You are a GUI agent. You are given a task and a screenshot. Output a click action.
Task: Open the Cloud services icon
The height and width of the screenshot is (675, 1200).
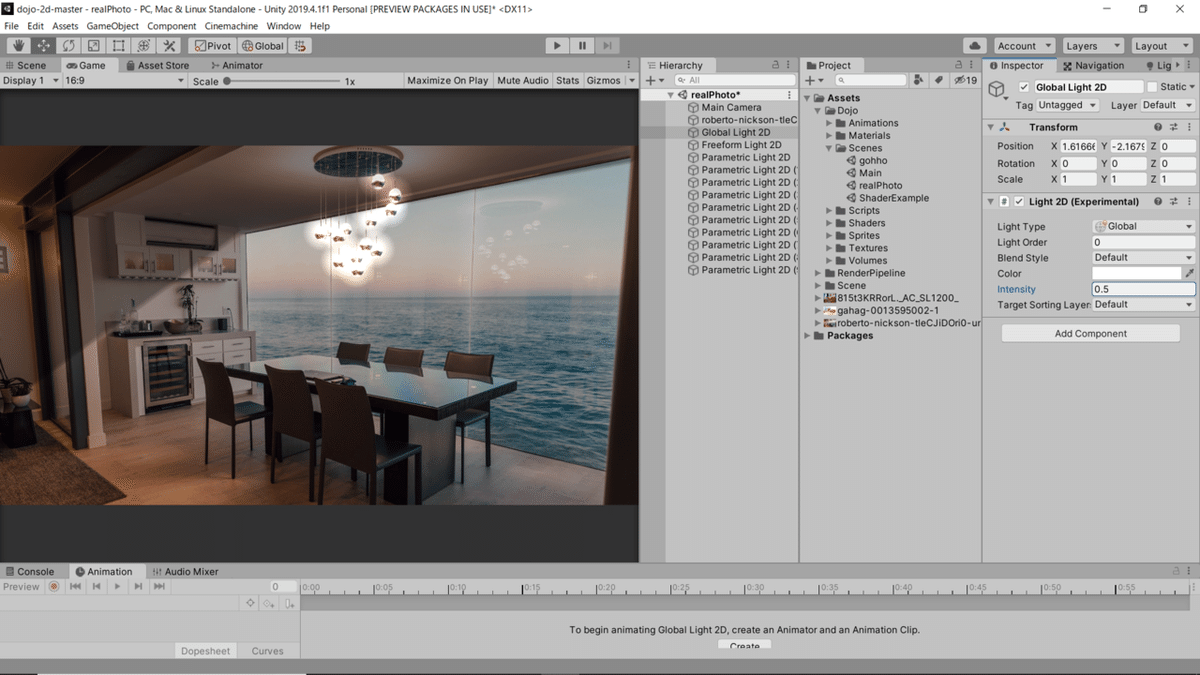(975, 46)
